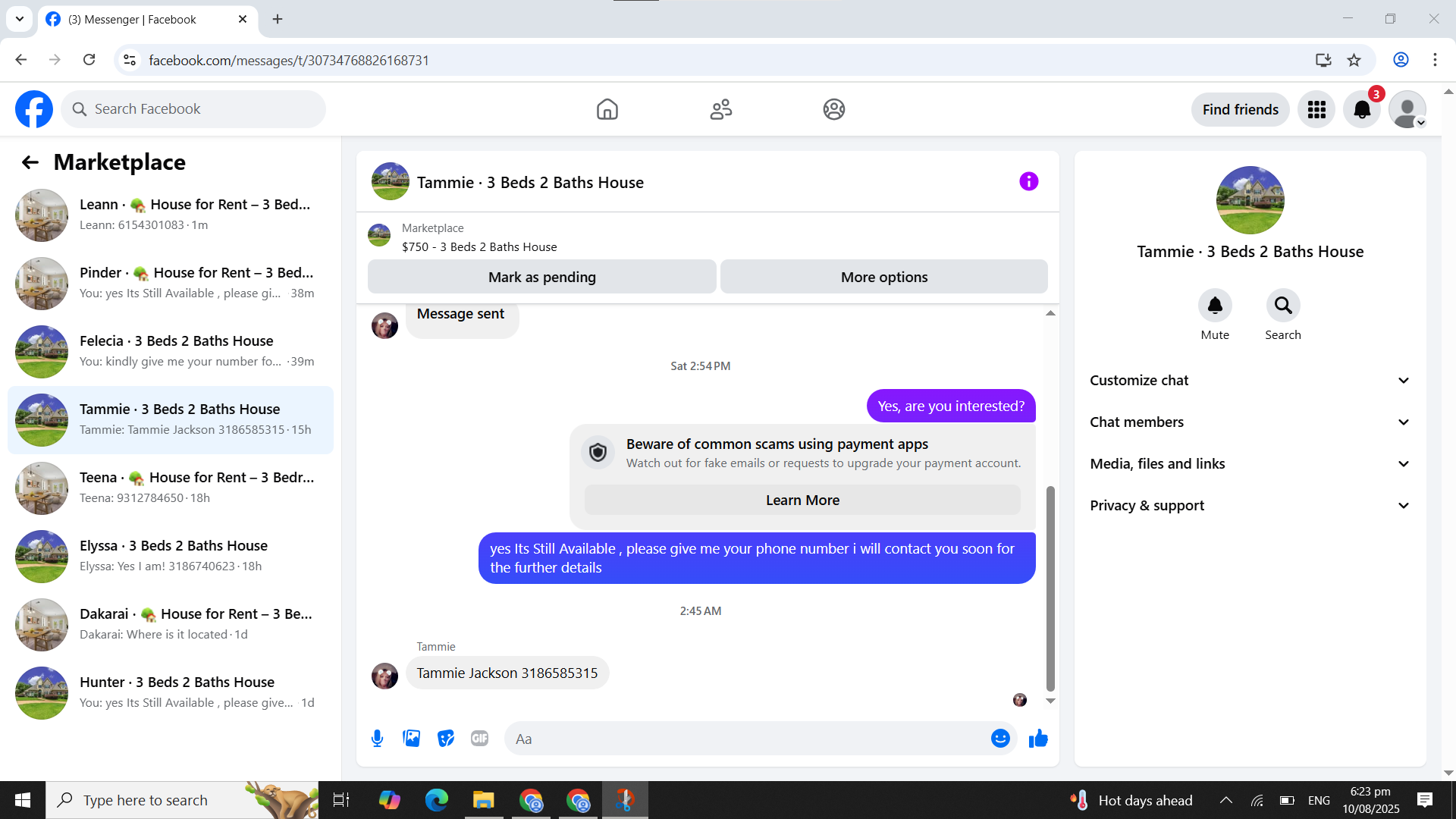Open the Friends tab in the top navigation
Image resolution: width=1456 pixels, height=819 pixels.
[720, 110]
